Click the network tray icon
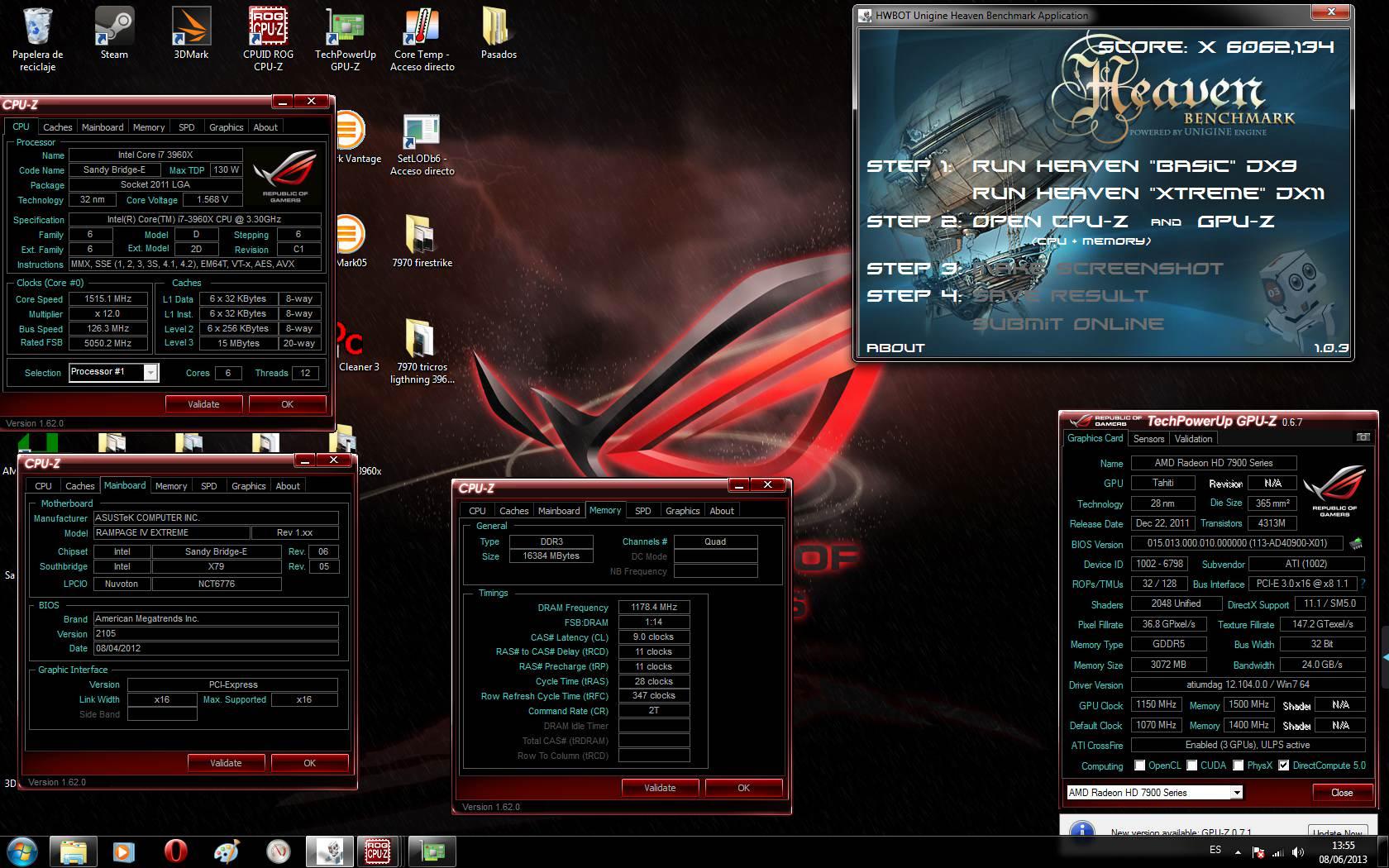This screenshot has height=868, width=1389. tap(1278, 851)
